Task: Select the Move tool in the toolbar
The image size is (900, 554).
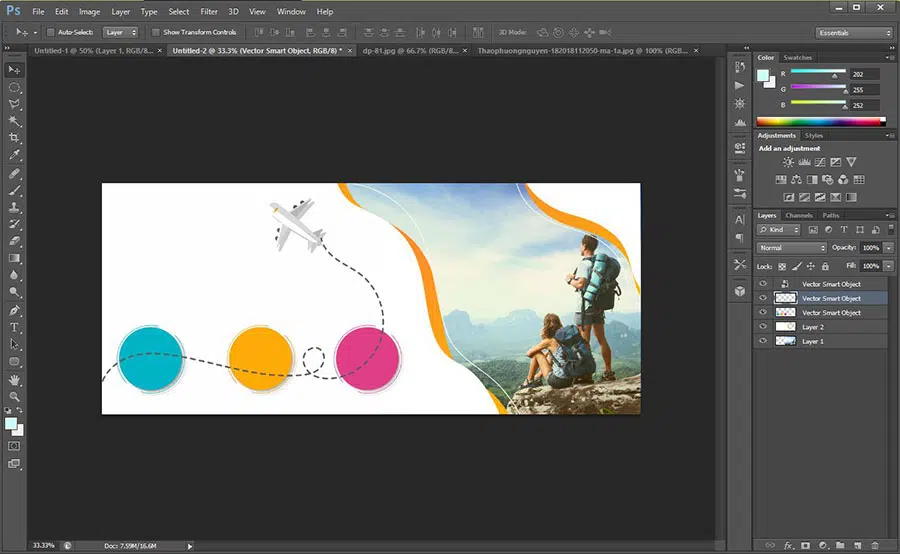Action: [x=14, y=70]
